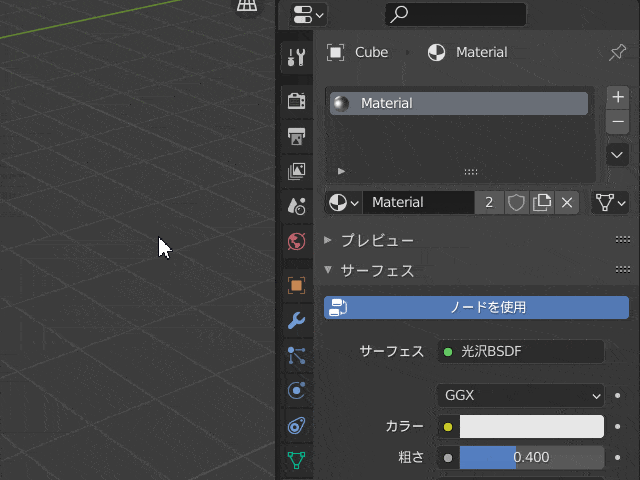Open the Output properties tab
The height and width of the screenshot is (480, 640).
click(x=296, y=136)
